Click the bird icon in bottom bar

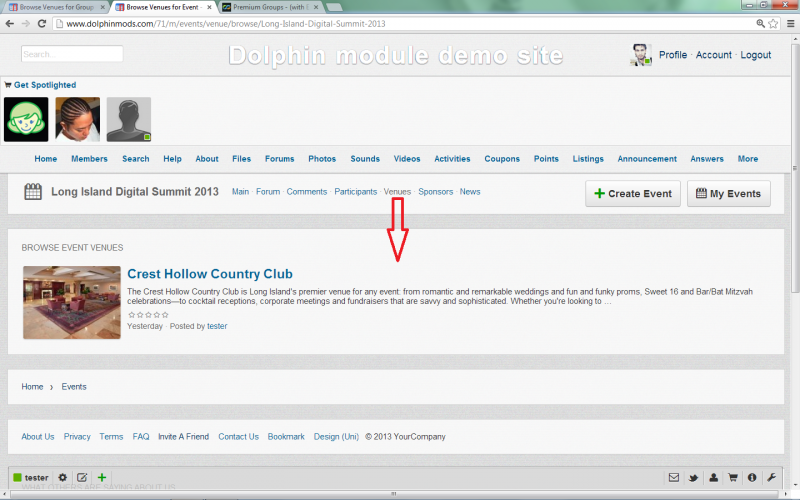[x=693, y=478]
